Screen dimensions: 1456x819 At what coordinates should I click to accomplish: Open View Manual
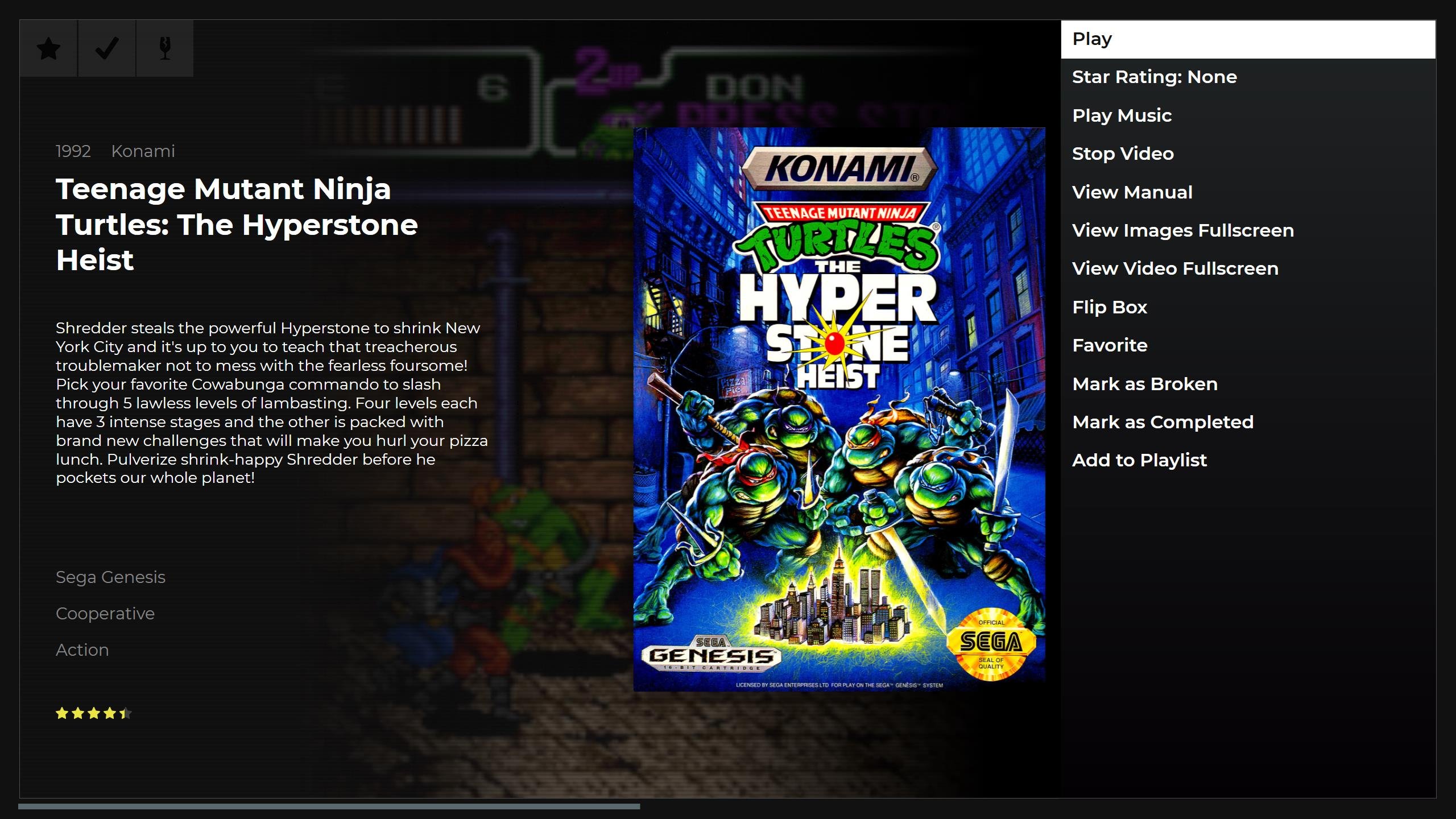pyautogui.click(x=1248, y=192)
